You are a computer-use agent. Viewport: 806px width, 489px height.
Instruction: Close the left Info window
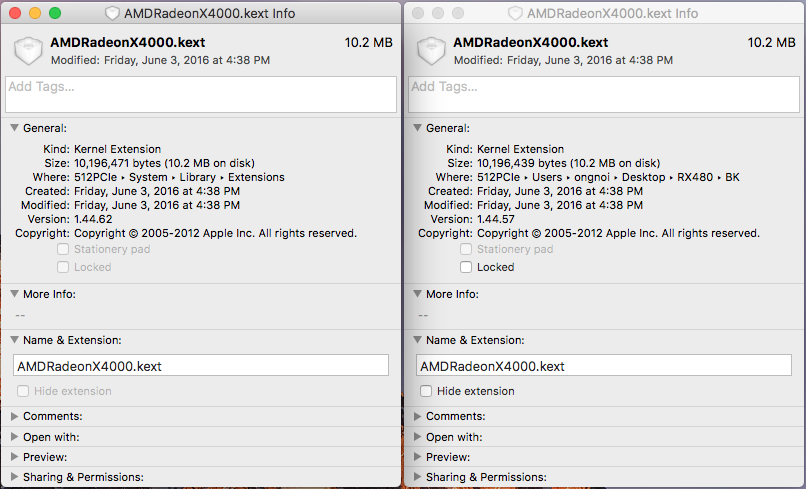[x=15, y=13]
